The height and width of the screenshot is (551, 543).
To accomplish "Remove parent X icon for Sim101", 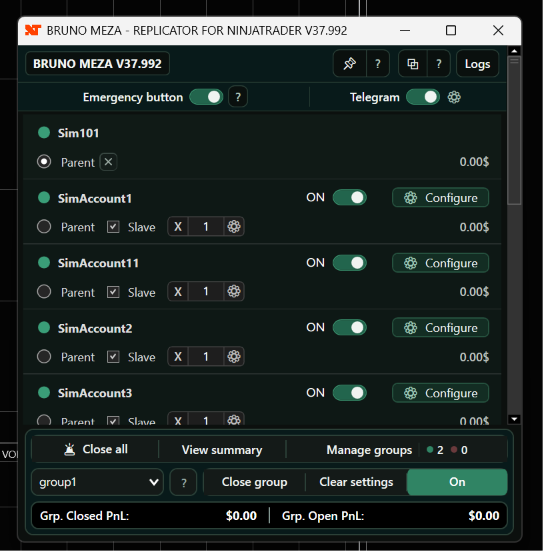I will click(x=108, y=162).
